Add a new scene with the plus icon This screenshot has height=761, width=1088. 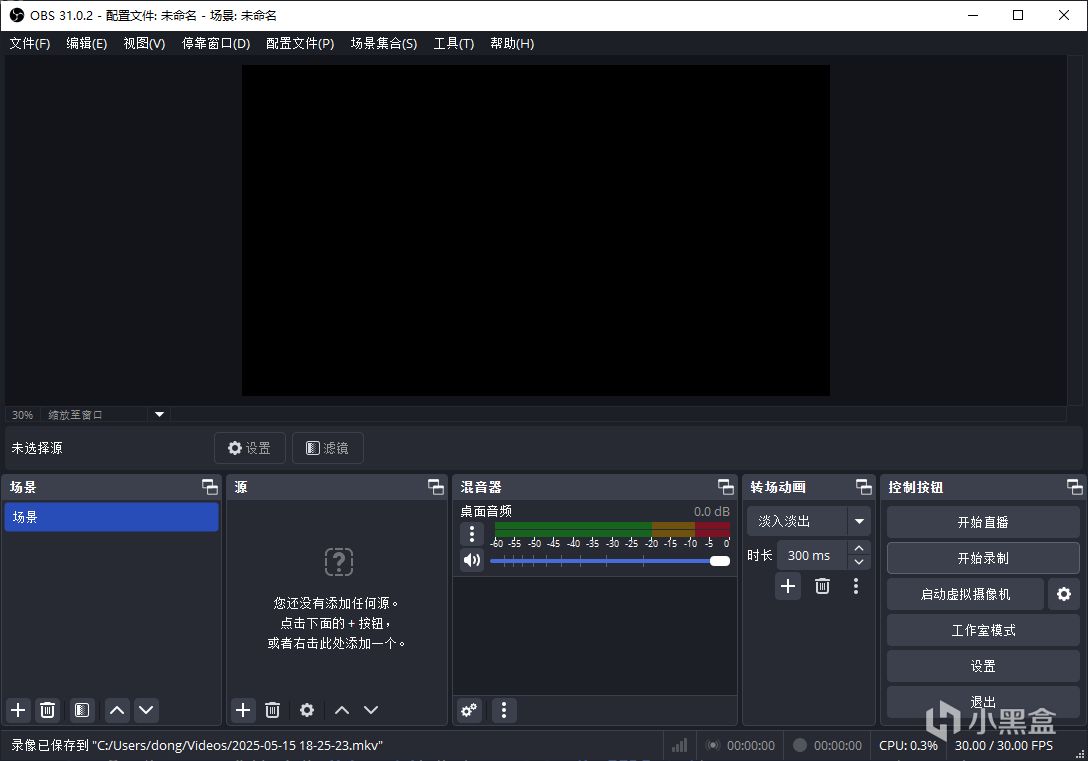18,710
